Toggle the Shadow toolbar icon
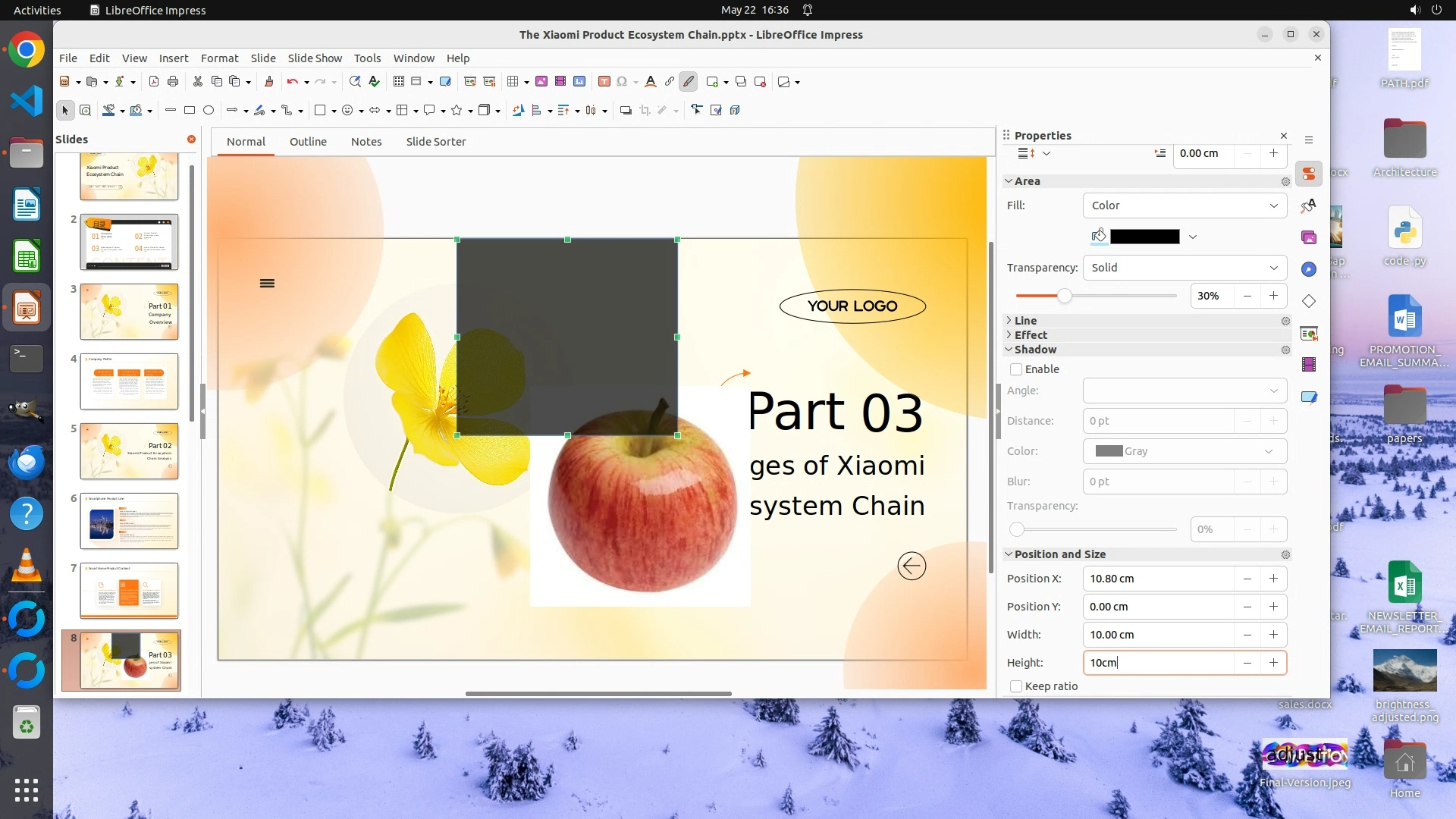 (x=626, y=111)
